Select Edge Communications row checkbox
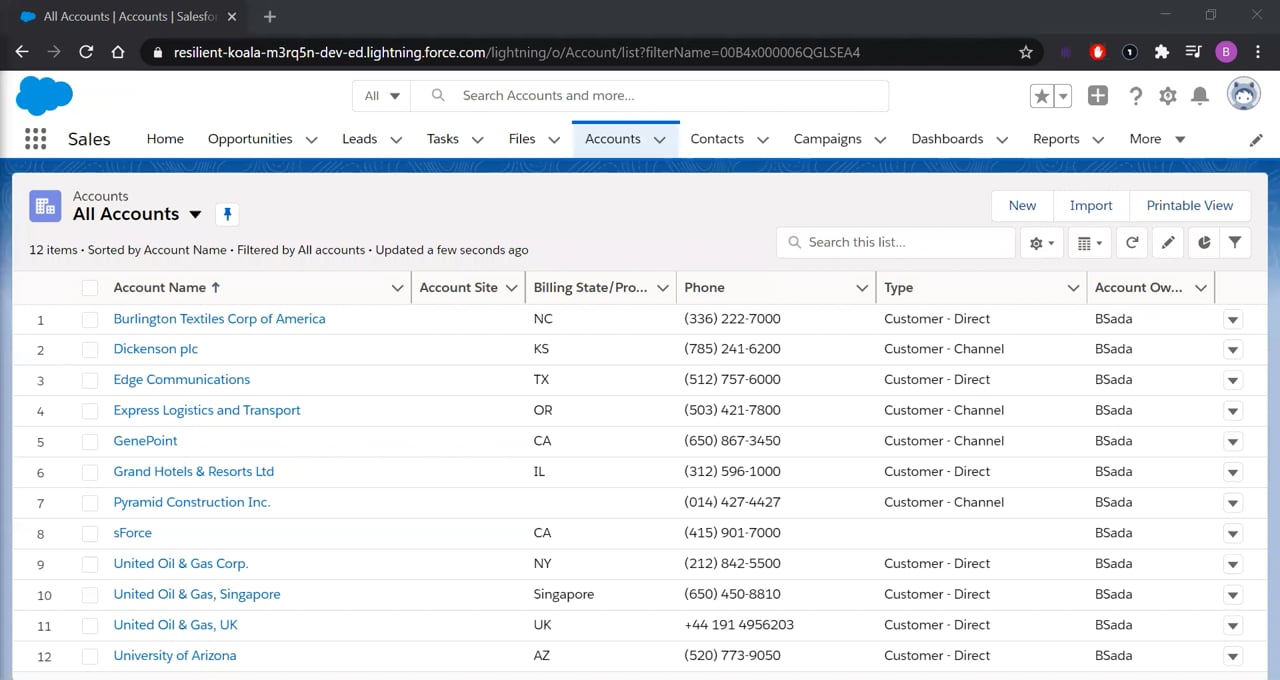1280x680 pixels. pyautogui.click(x=90, y=381)
